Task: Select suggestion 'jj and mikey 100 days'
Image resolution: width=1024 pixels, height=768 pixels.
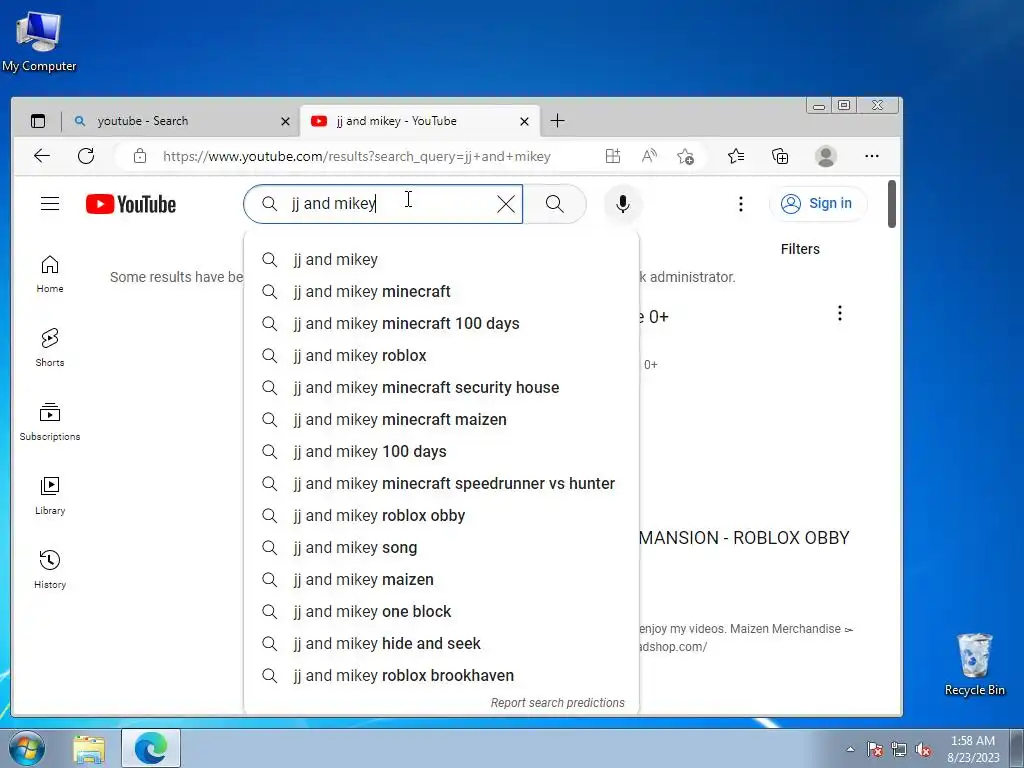Action: 441,451
